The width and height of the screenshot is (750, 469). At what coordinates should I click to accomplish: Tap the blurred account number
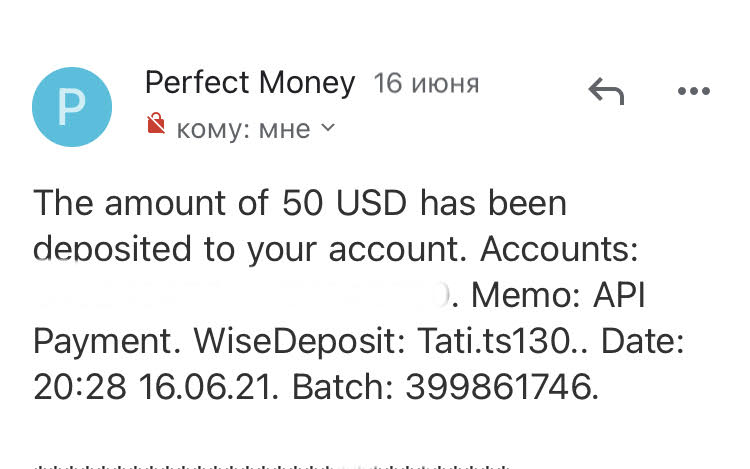[240, 295]
